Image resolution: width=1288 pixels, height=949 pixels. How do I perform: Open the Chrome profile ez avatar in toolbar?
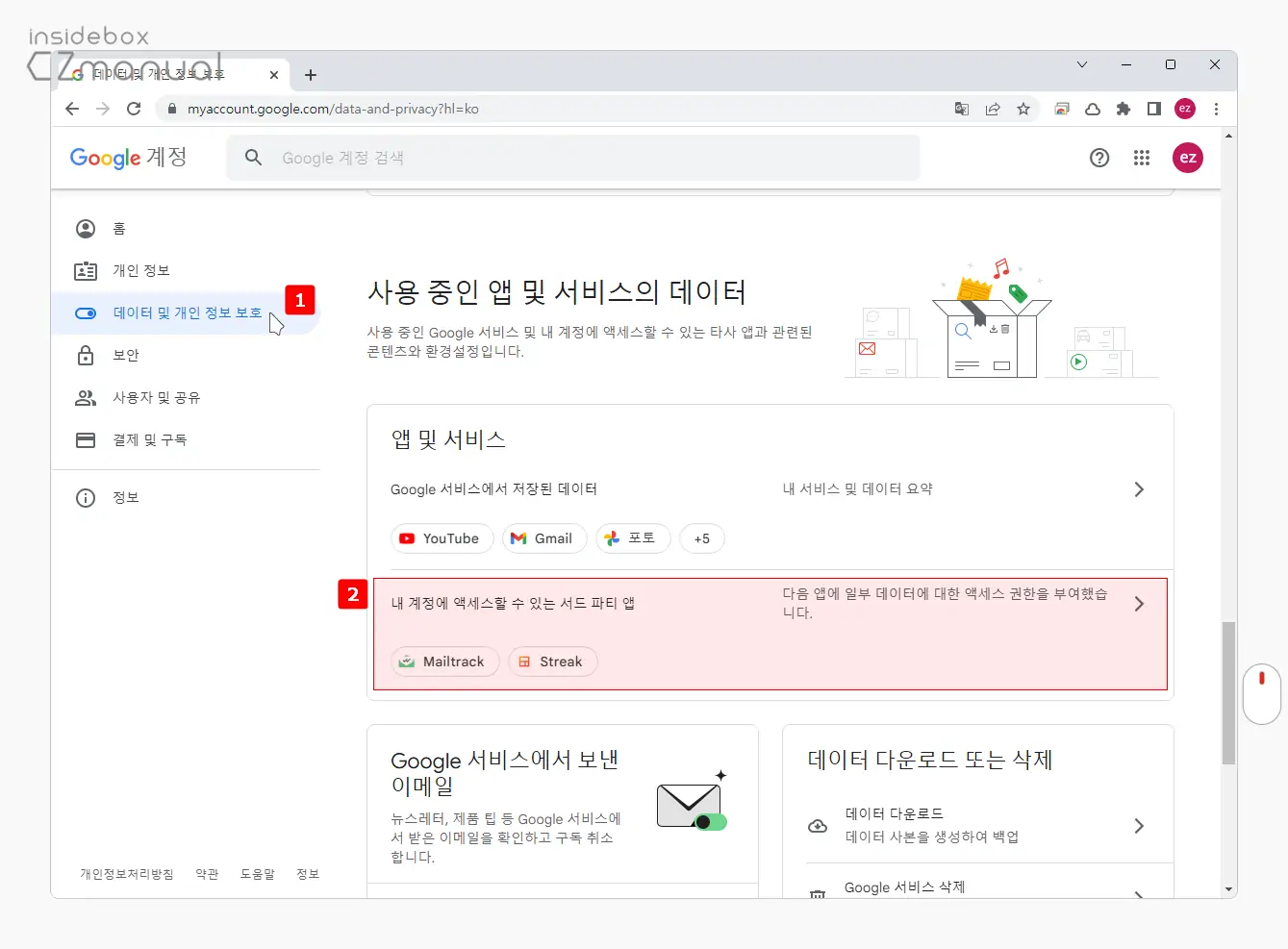[1185, 109]
